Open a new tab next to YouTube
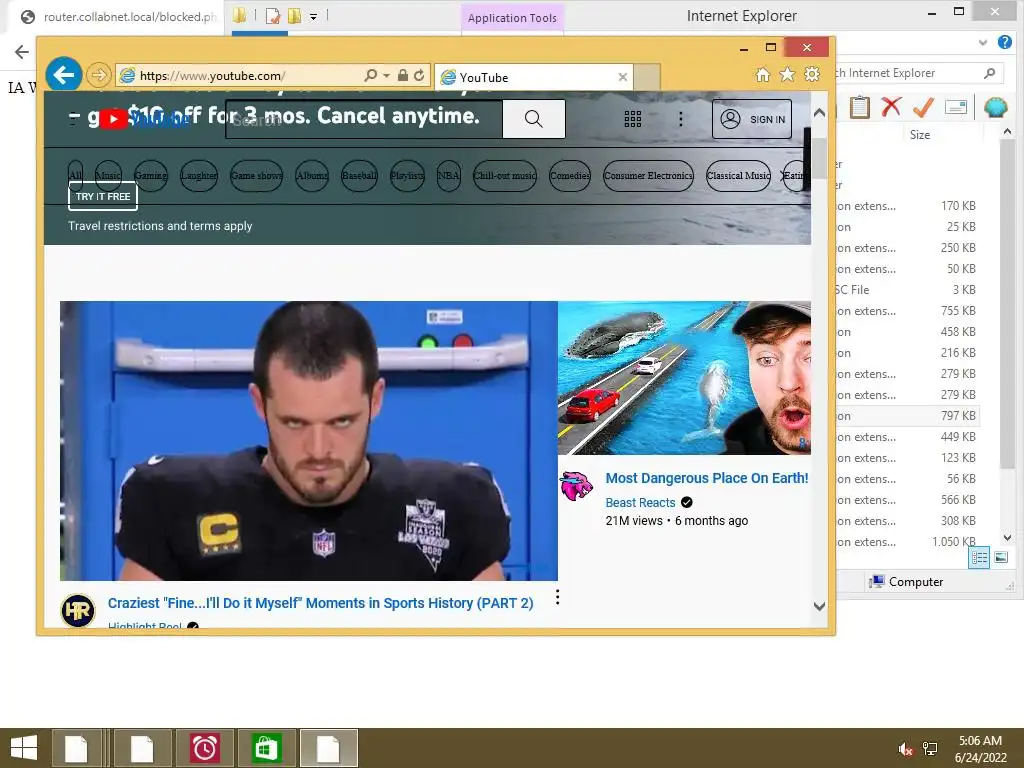This screenshot has height=768, width=1024. click(647, 77)
